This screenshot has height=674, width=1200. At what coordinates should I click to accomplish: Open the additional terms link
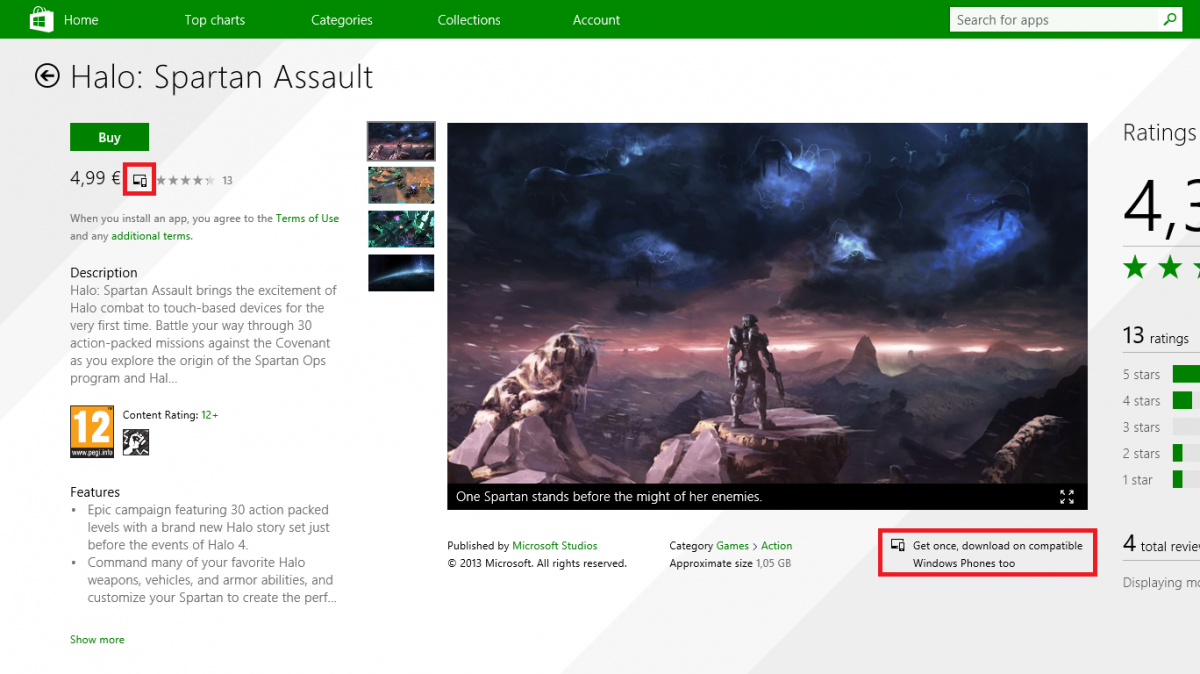click(x=152, y=236)
